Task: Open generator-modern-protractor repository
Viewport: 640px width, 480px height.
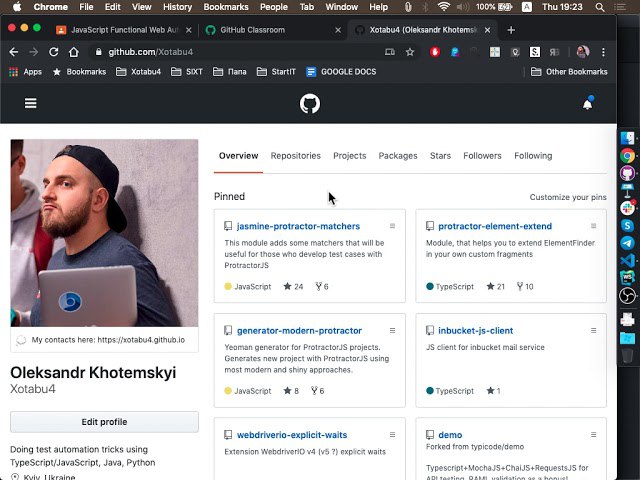Action: click(299, 331)
